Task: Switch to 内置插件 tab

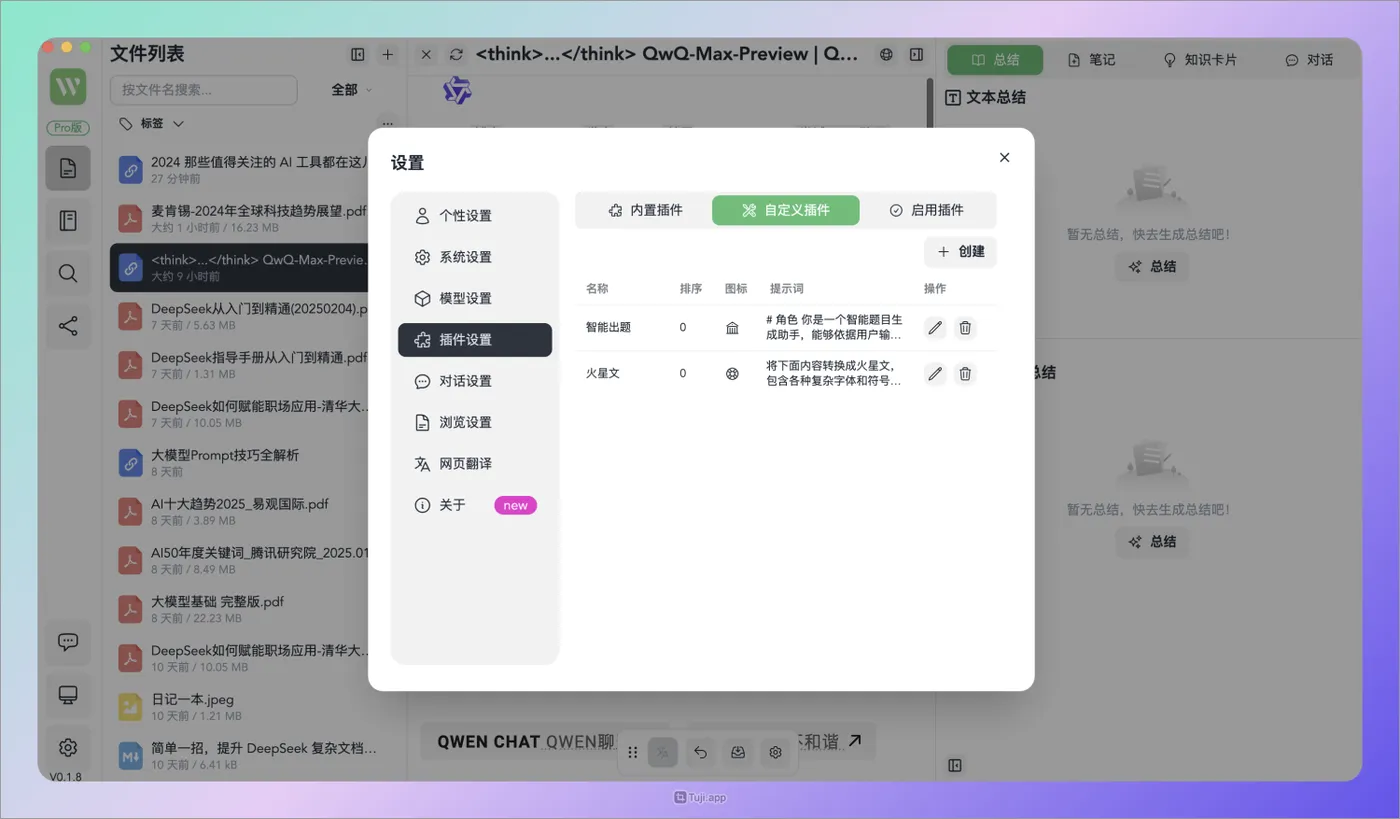Action: coord(645,210)
